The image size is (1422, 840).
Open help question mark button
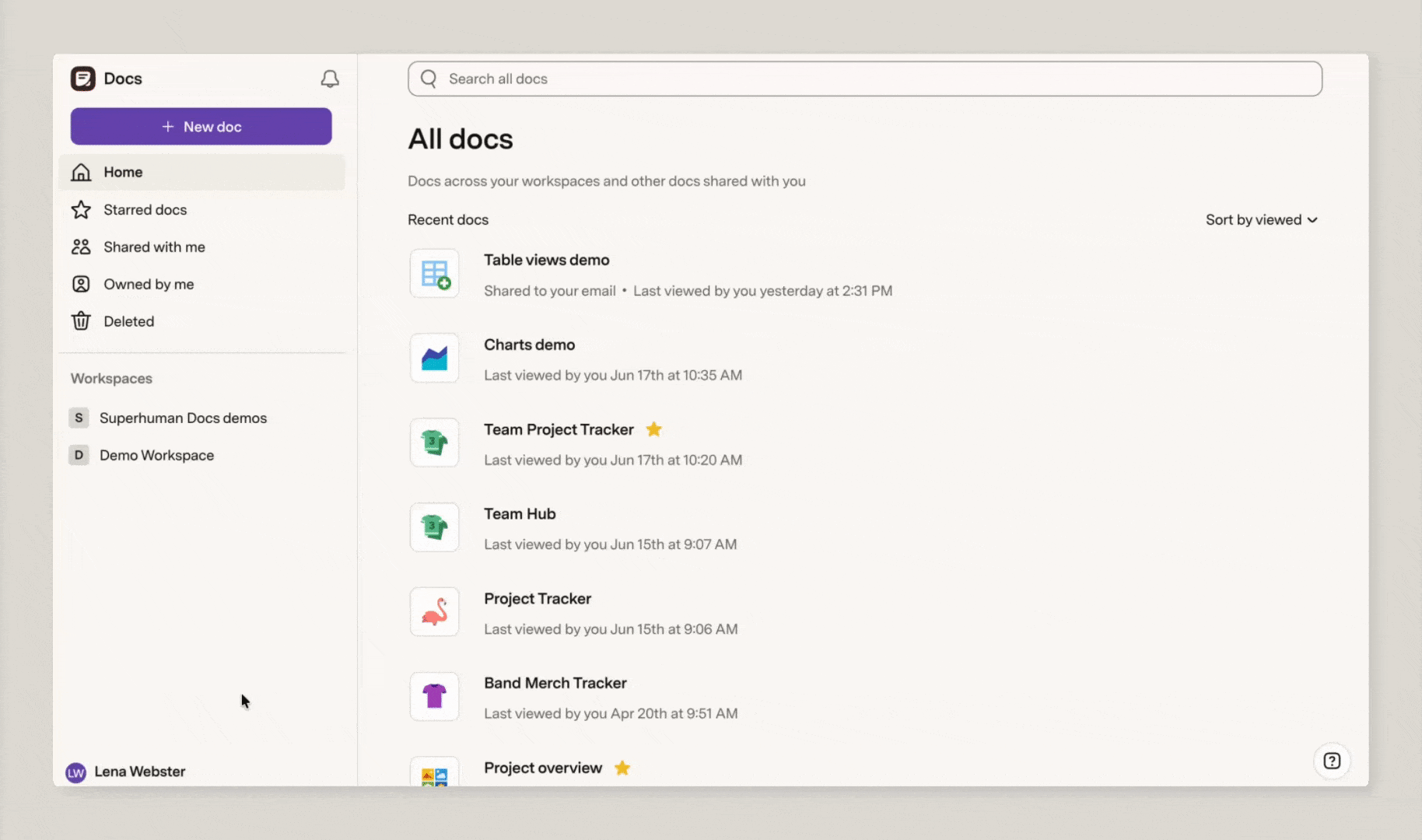(1332, 761)
